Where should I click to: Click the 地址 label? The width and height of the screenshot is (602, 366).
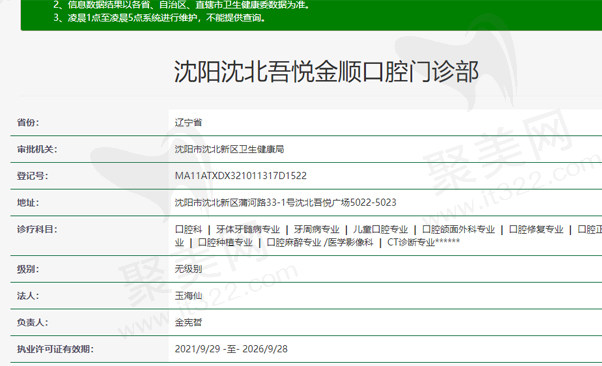pyautogui.click(x=28, y=202)
